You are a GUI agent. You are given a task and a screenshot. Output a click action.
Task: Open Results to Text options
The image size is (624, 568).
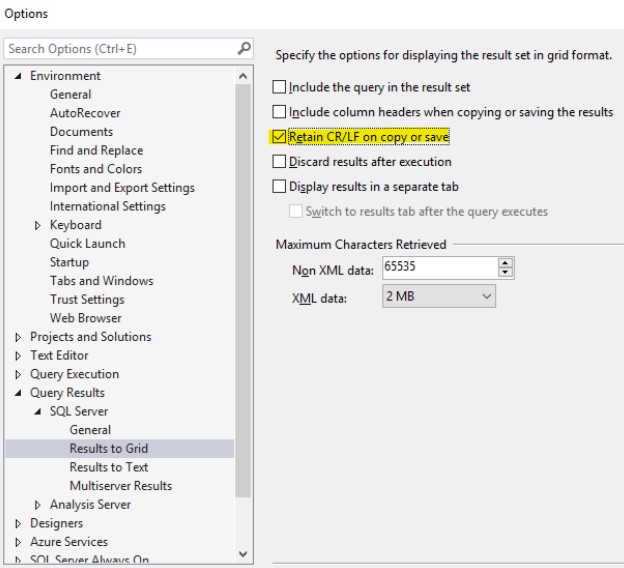pos(109,467)
